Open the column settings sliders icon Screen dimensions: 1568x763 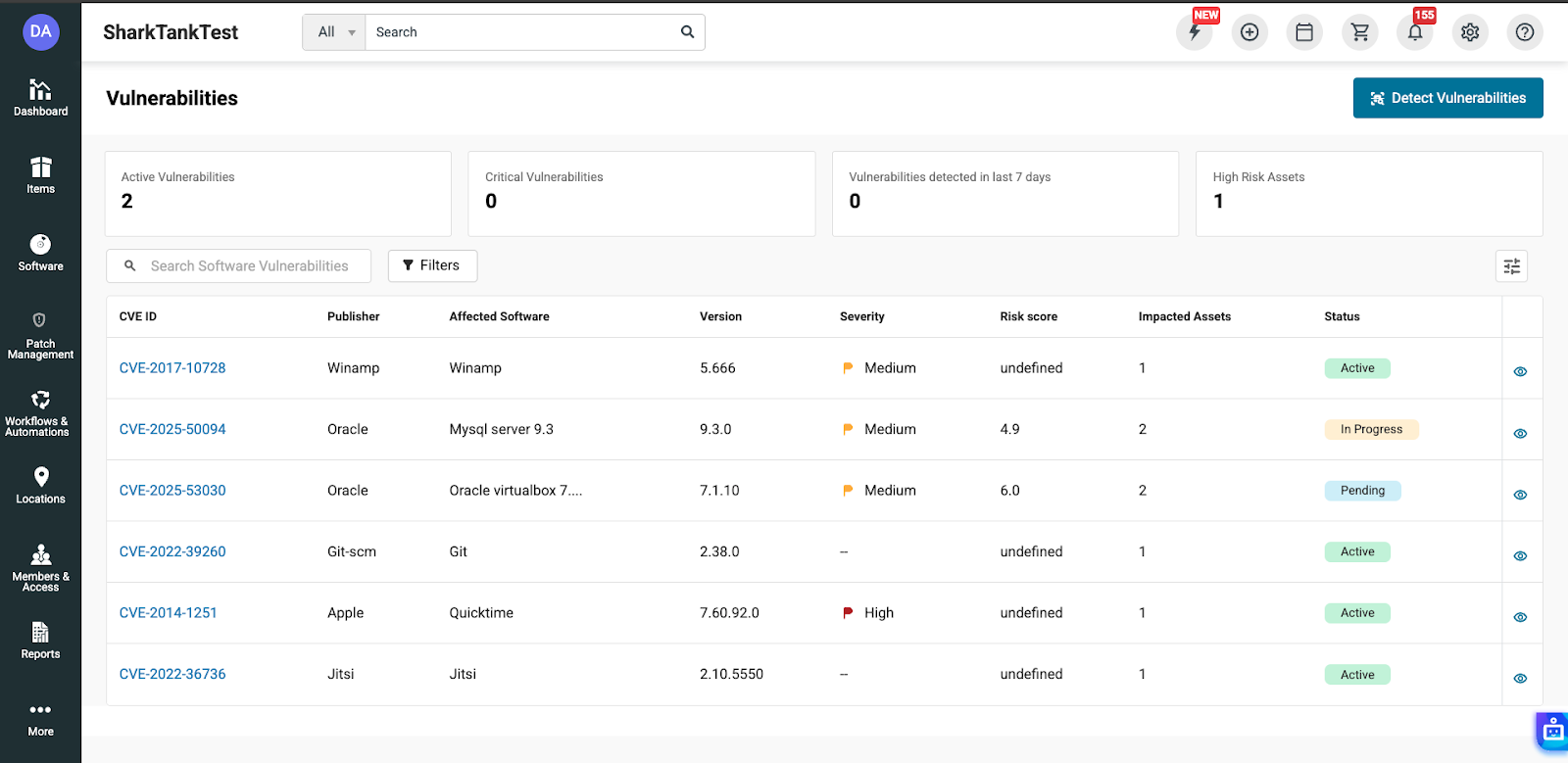click(1512, 266)
